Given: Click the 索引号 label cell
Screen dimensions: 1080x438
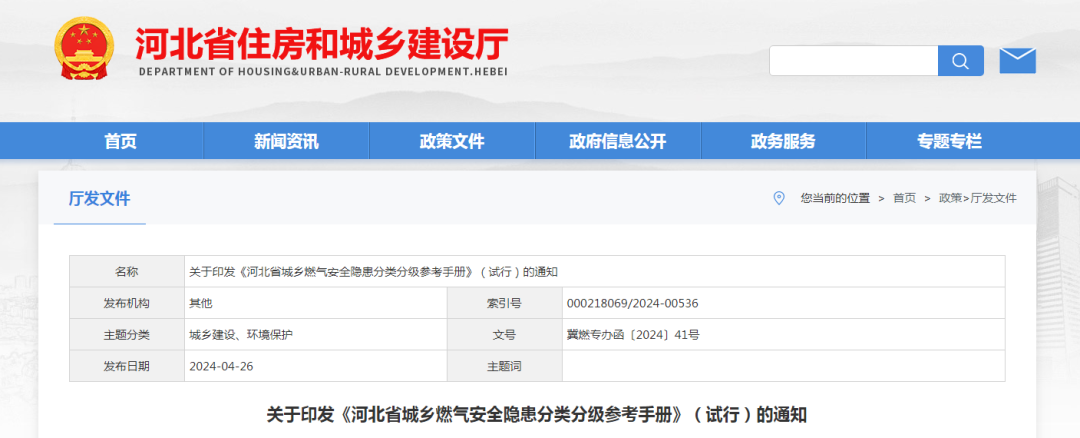Looking at the screenshot, I should pyautogui.click(x=504, y=303).
